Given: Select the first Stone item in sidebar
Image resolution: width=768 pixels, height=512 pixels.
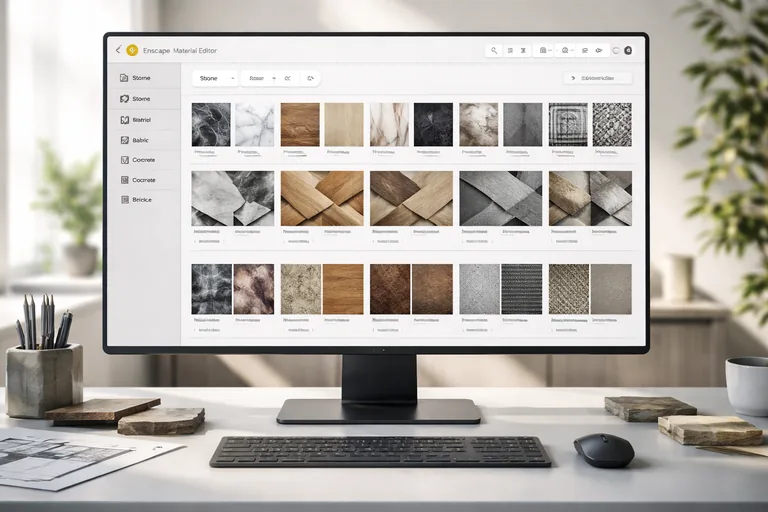Looking at the screenshot, I should click(x=142, y=78).
